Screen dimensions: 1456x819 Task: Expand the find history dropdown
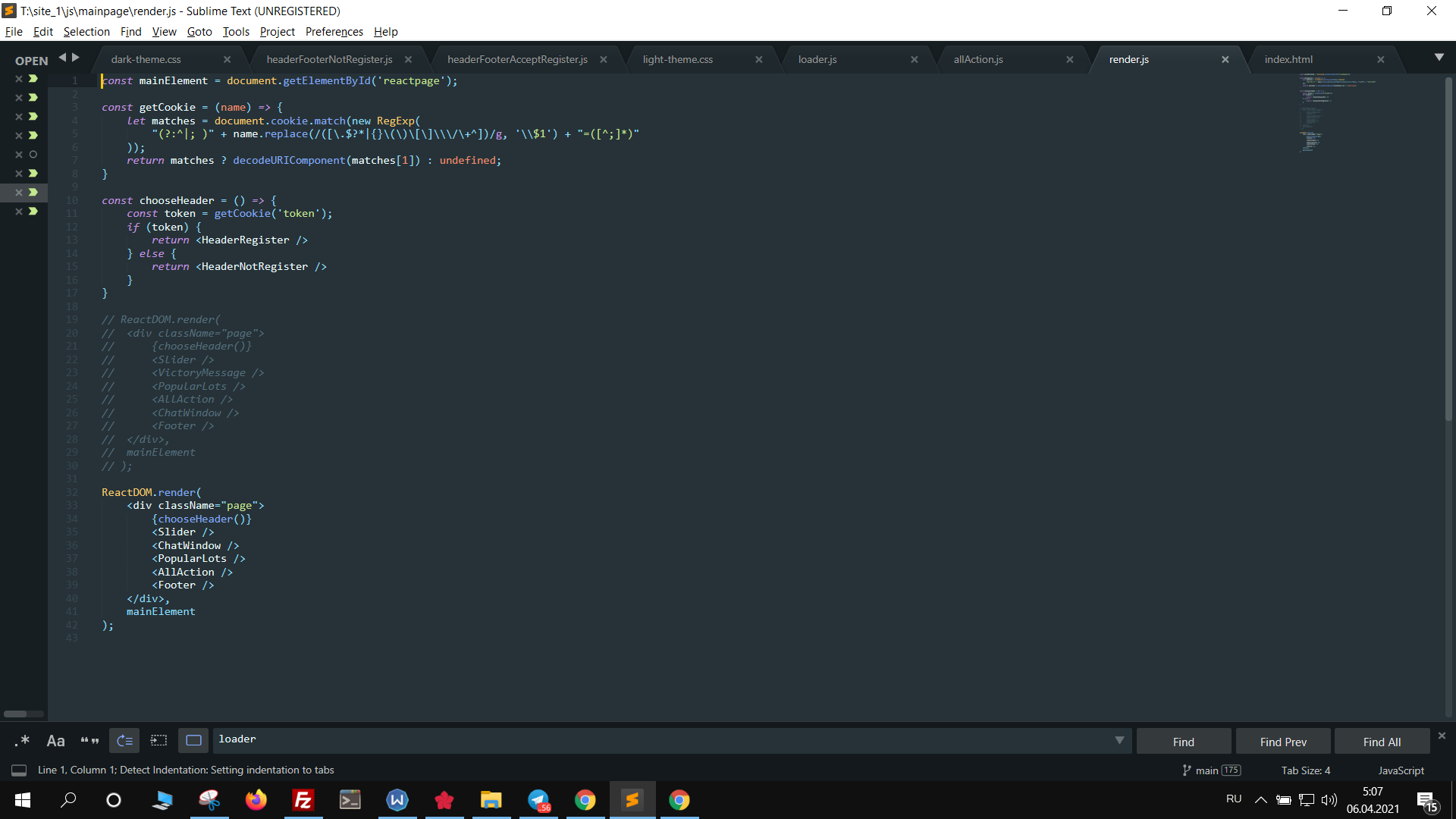(1119, 741)
